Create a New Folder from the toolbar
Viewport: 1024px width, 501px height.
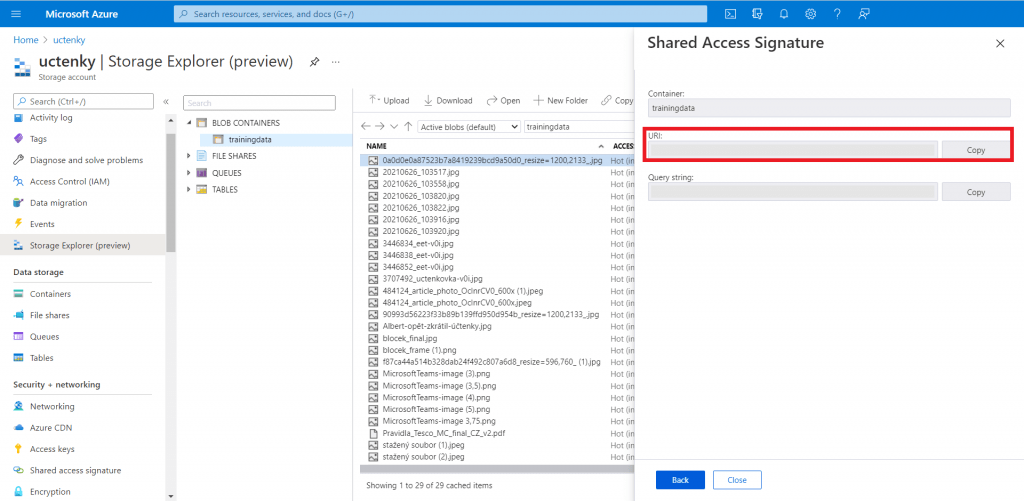point(561,100)
